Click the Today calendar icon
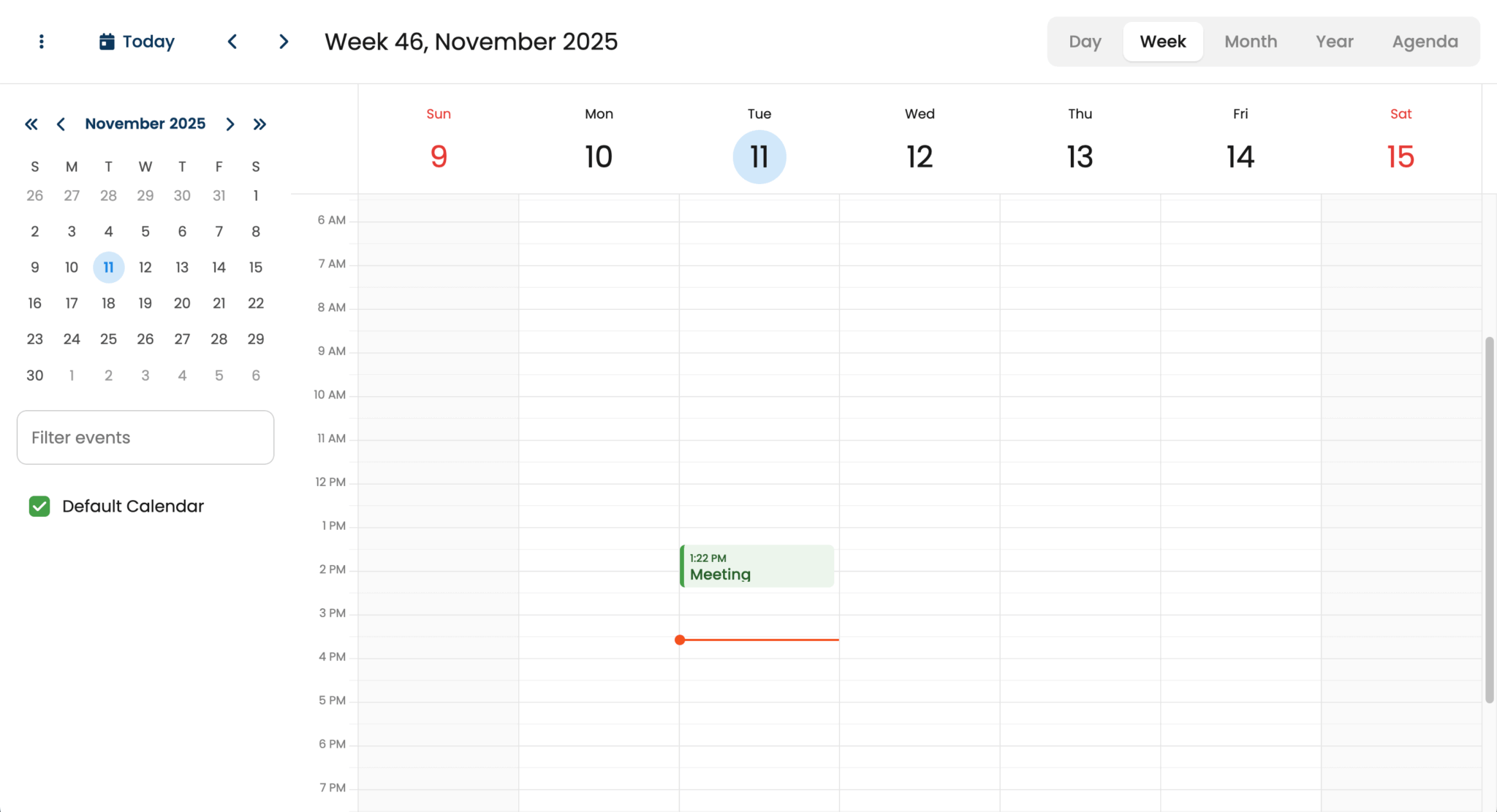Screen dimensions: 1497x812 [x=107, y=42]
